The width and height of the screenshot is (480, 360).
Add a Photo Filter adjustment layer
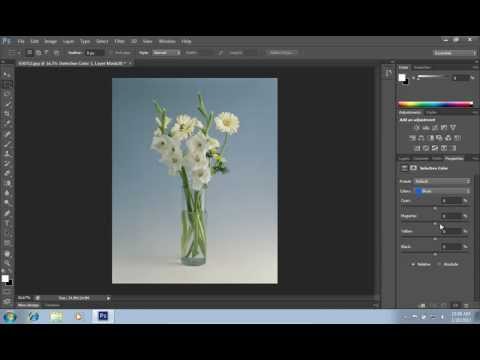pos(439,138)
